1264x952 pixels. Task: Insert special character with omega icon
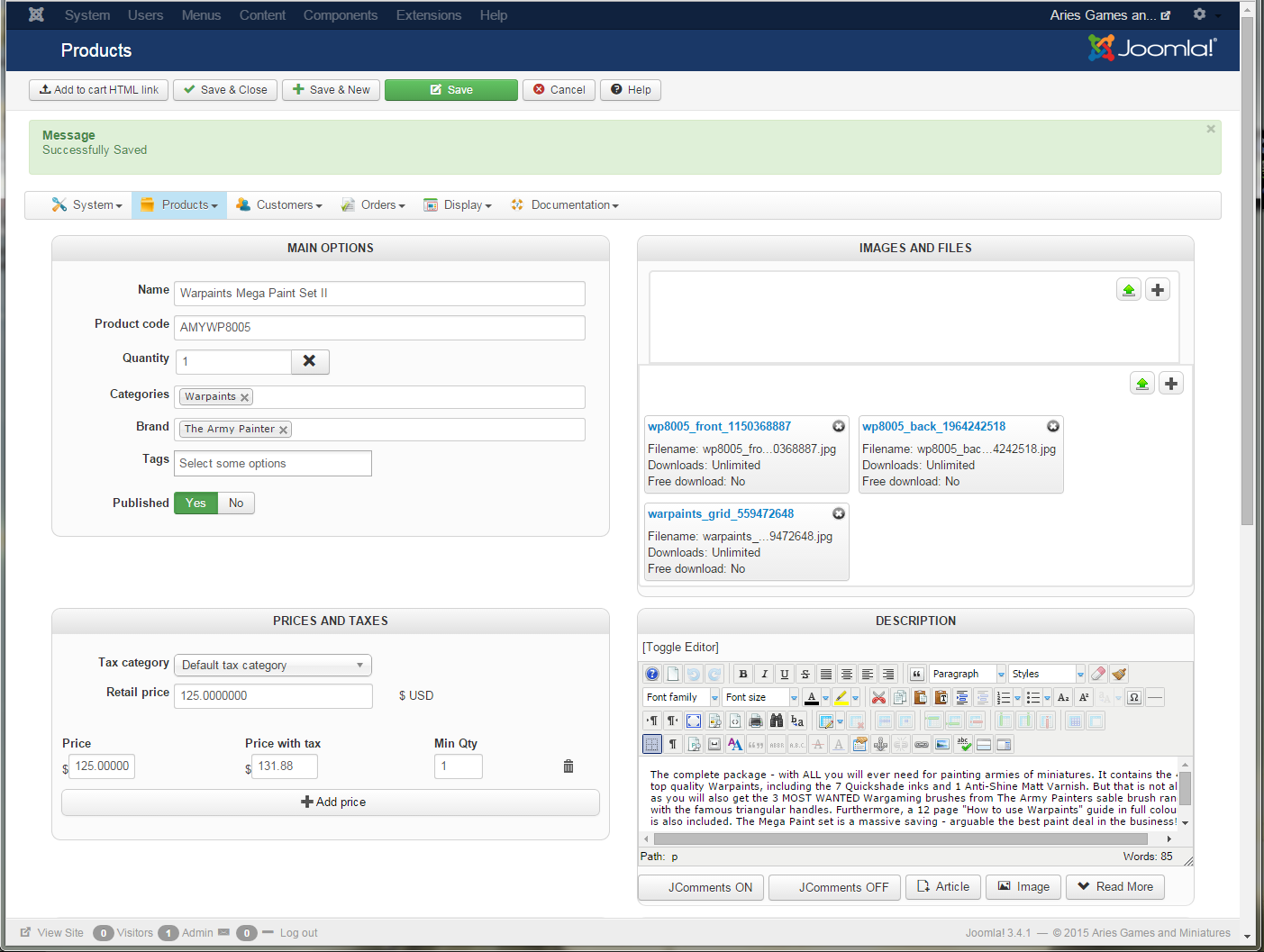point(1134,697)
